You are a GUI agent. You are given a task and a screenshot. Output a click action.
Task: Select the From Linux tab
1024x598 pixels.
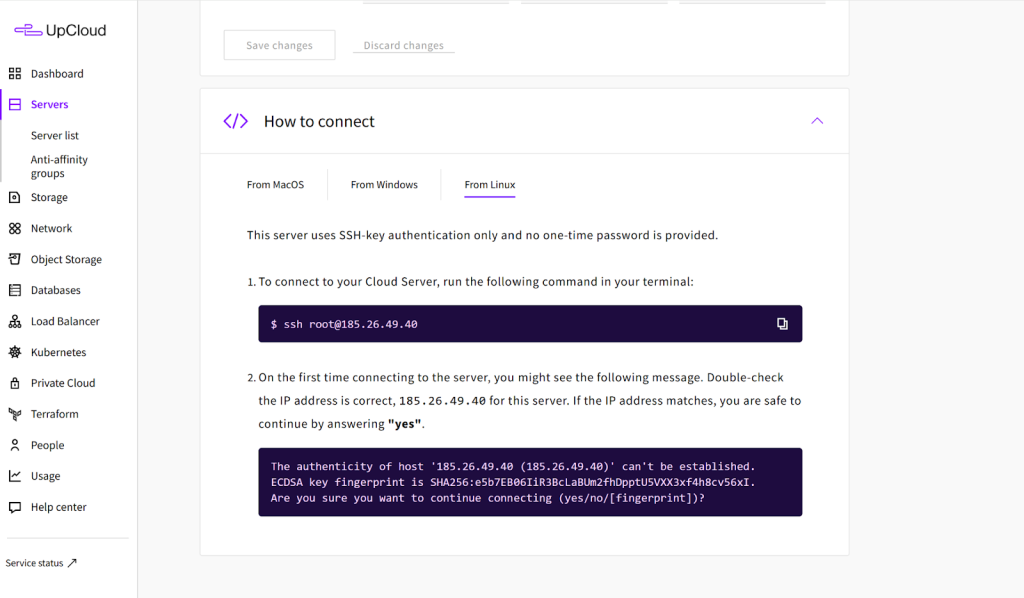(490, 185)
